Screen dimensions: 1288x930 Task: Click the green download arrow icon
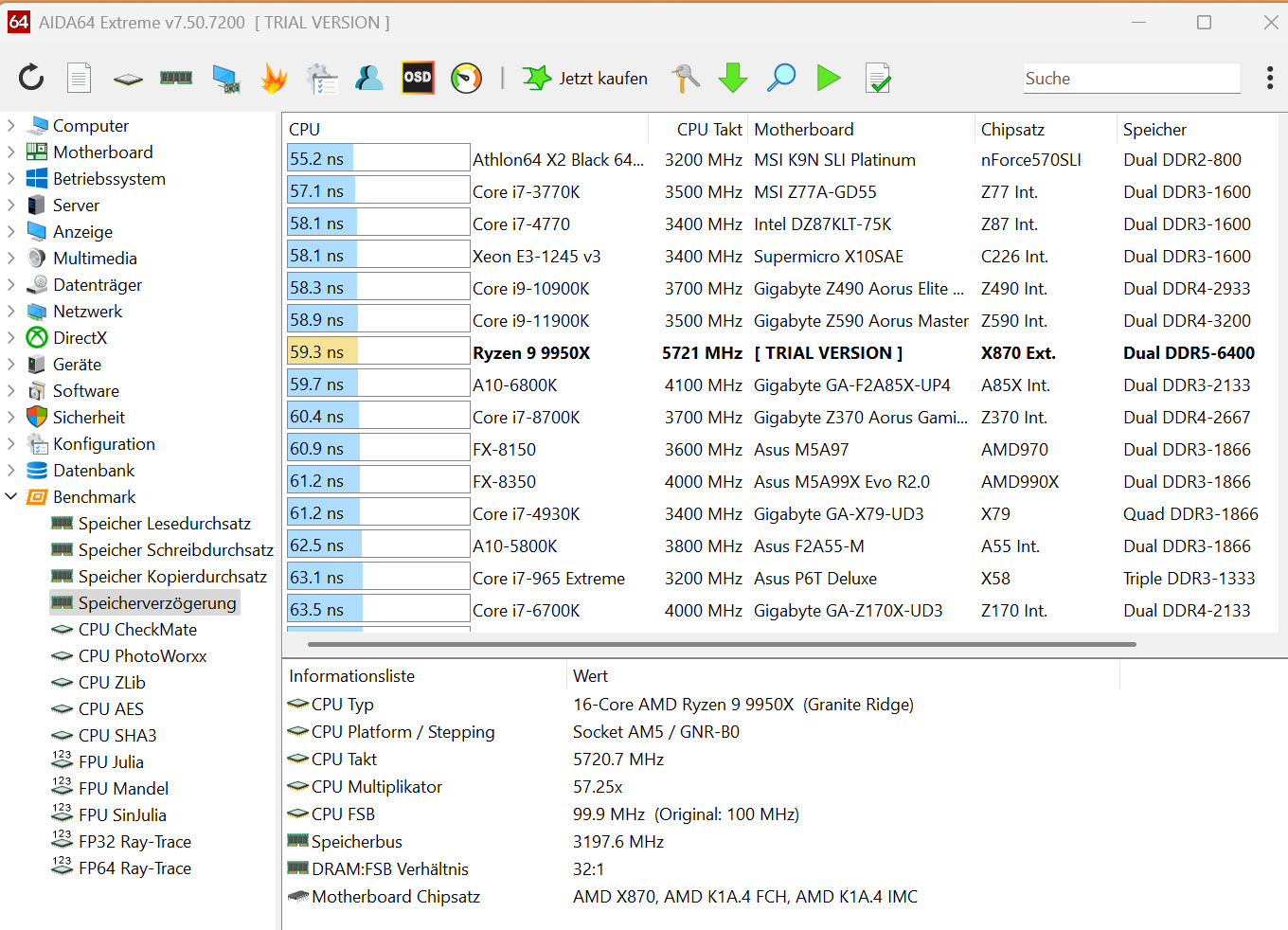coord(733,78)
